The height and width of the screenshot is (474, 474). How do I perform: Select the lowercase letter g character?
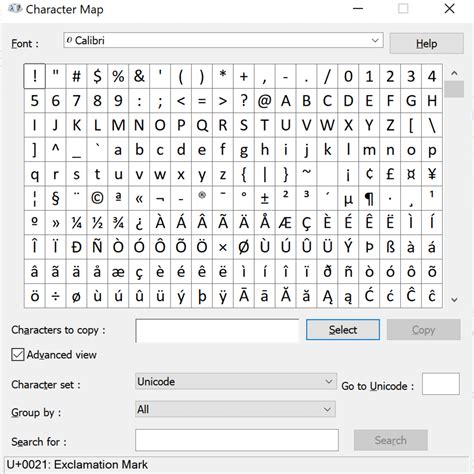[244, 149]
